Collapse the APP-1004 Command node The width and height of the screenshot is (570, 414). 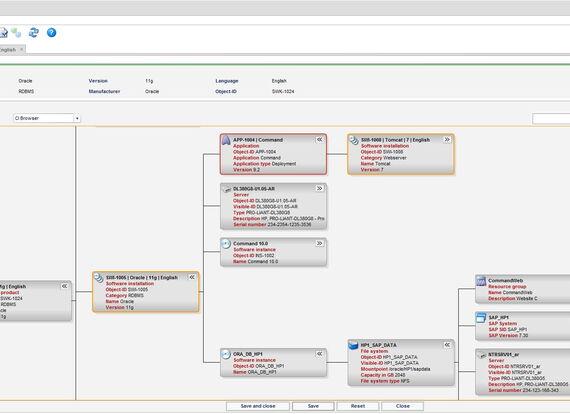click(319, 140)
